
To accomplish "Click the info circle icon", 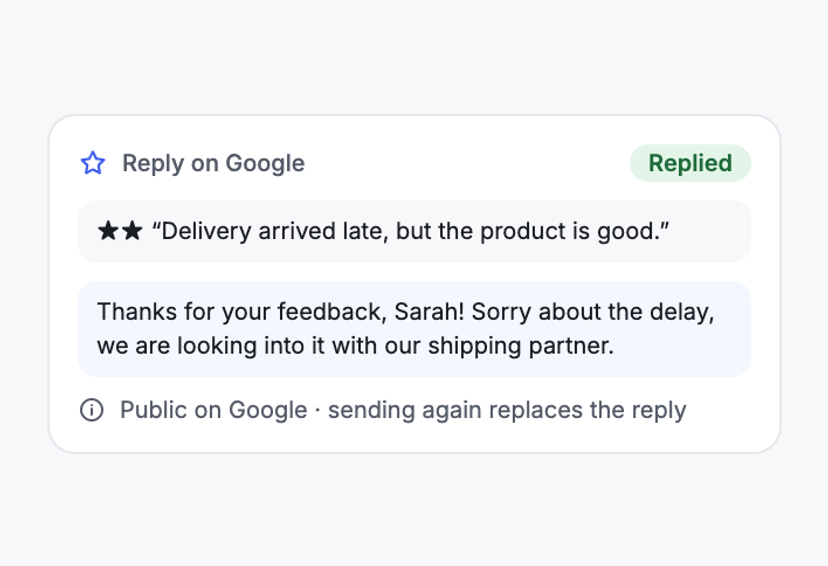I will pyautogui.click(x=92, y=410).
